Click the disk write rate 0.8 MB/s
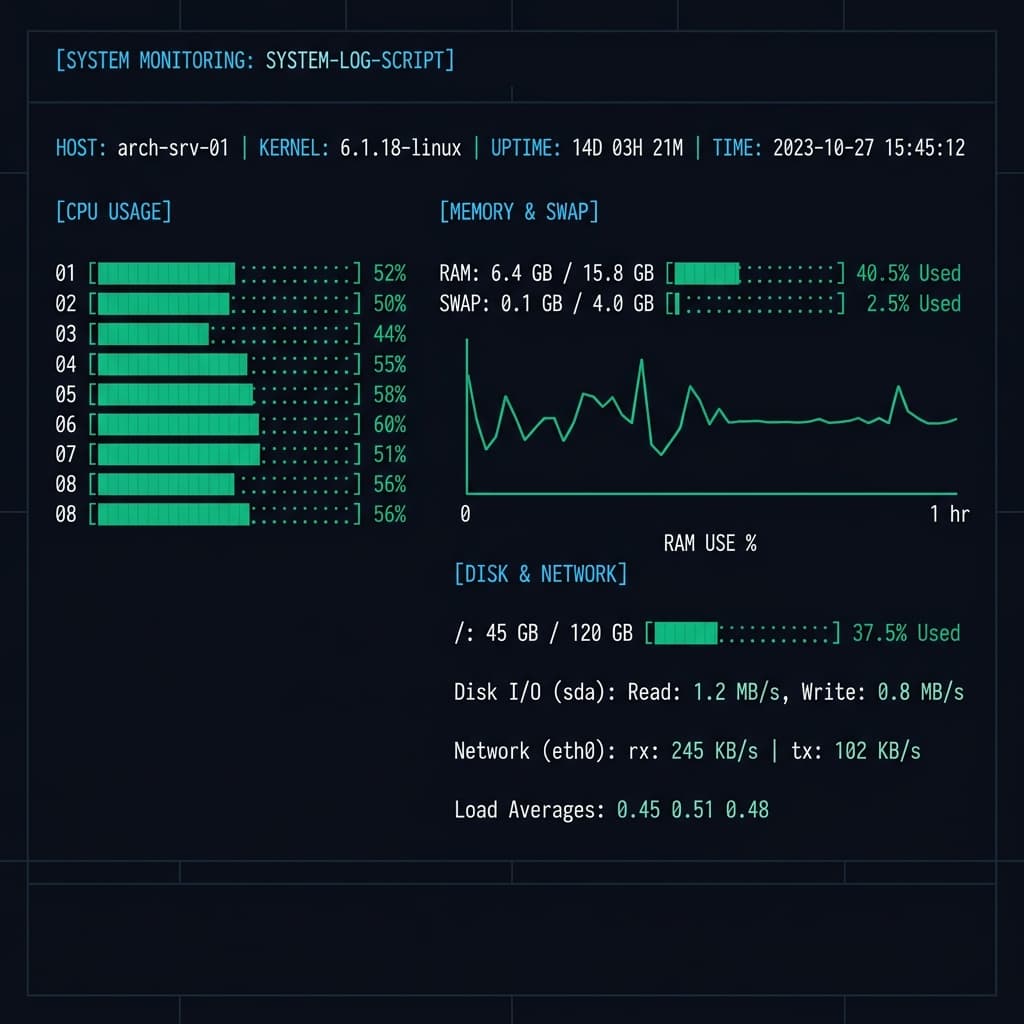The image size is (1024, 1024). (x=921, y=692)
